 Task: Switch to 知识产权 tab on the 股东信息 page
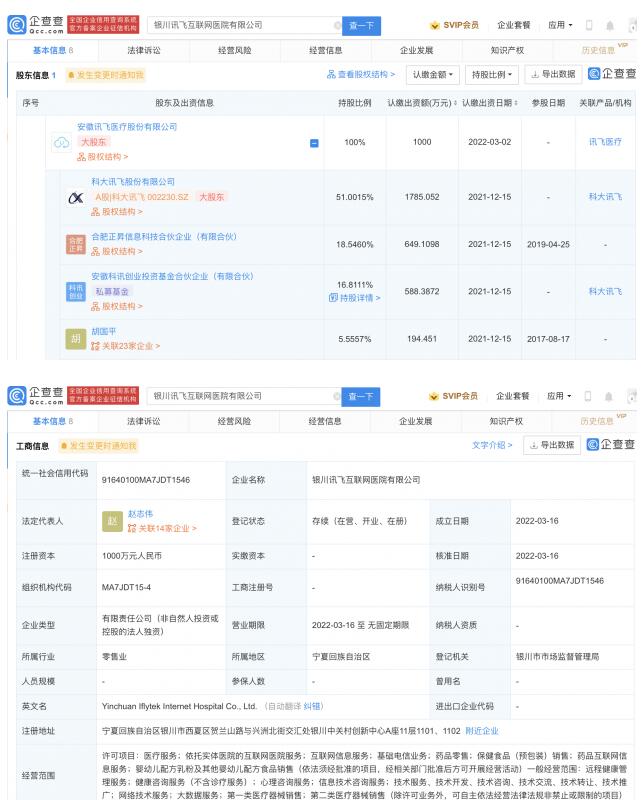coord(507,51)
